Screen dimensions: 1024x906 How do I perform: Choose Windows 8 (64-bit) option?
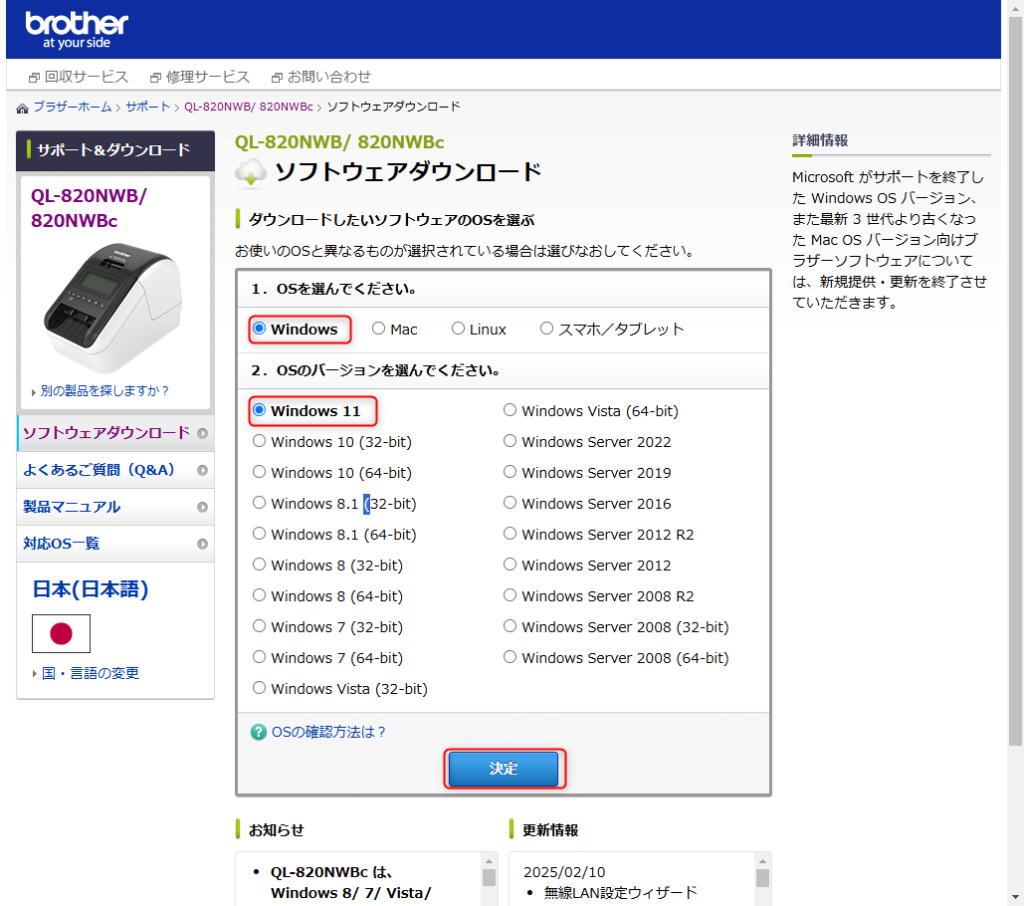[259, 595]
